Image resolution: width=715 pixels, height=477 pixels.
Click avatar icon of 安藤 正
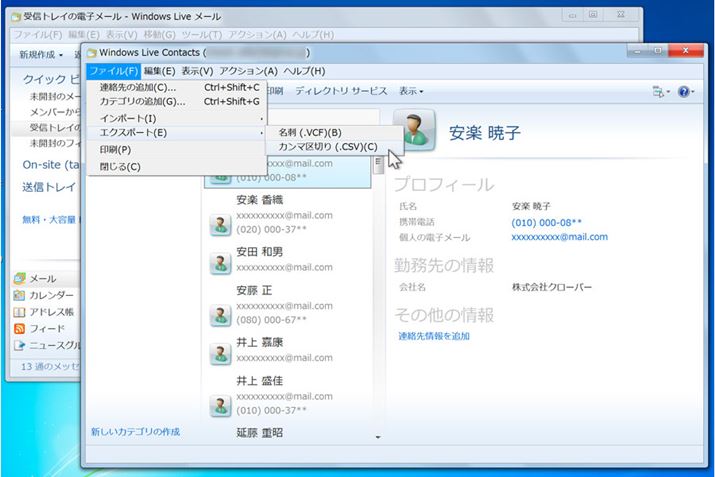point(221,316)
